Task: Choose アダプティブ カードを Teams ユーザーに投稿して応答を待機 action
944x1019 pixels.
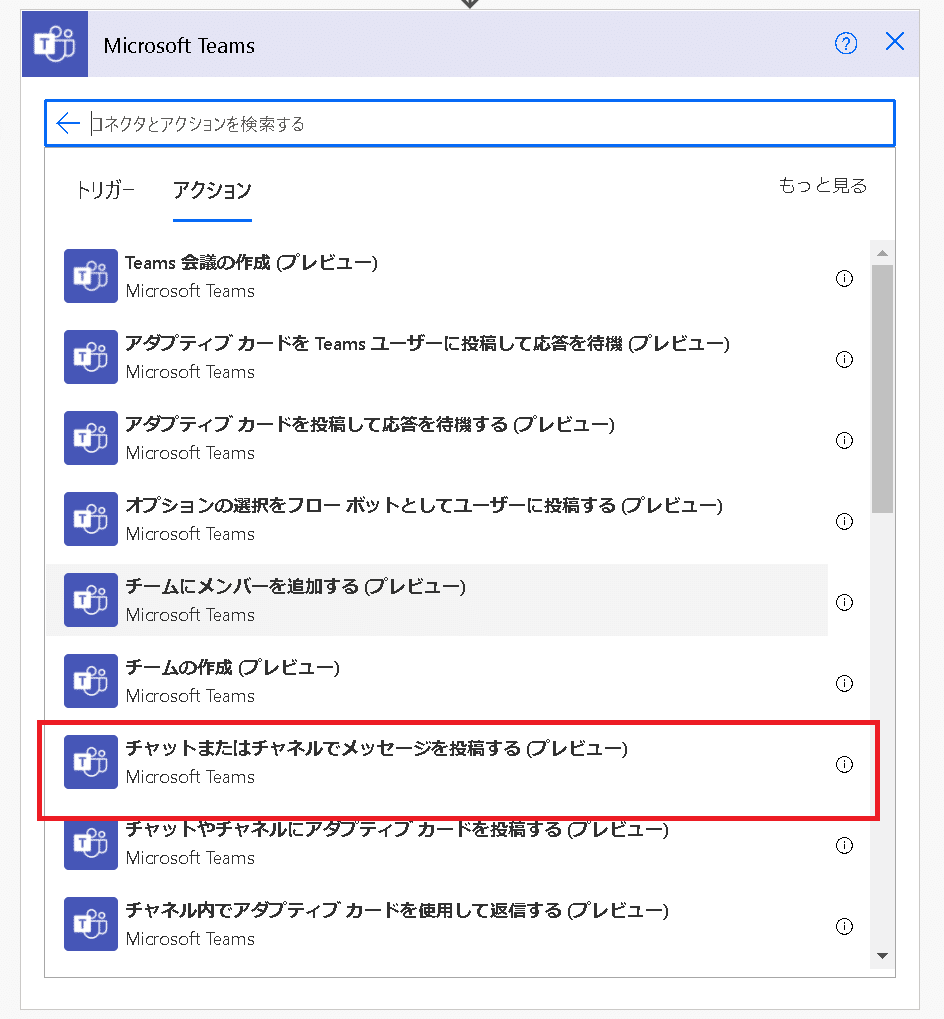Action: click(437, 357)
